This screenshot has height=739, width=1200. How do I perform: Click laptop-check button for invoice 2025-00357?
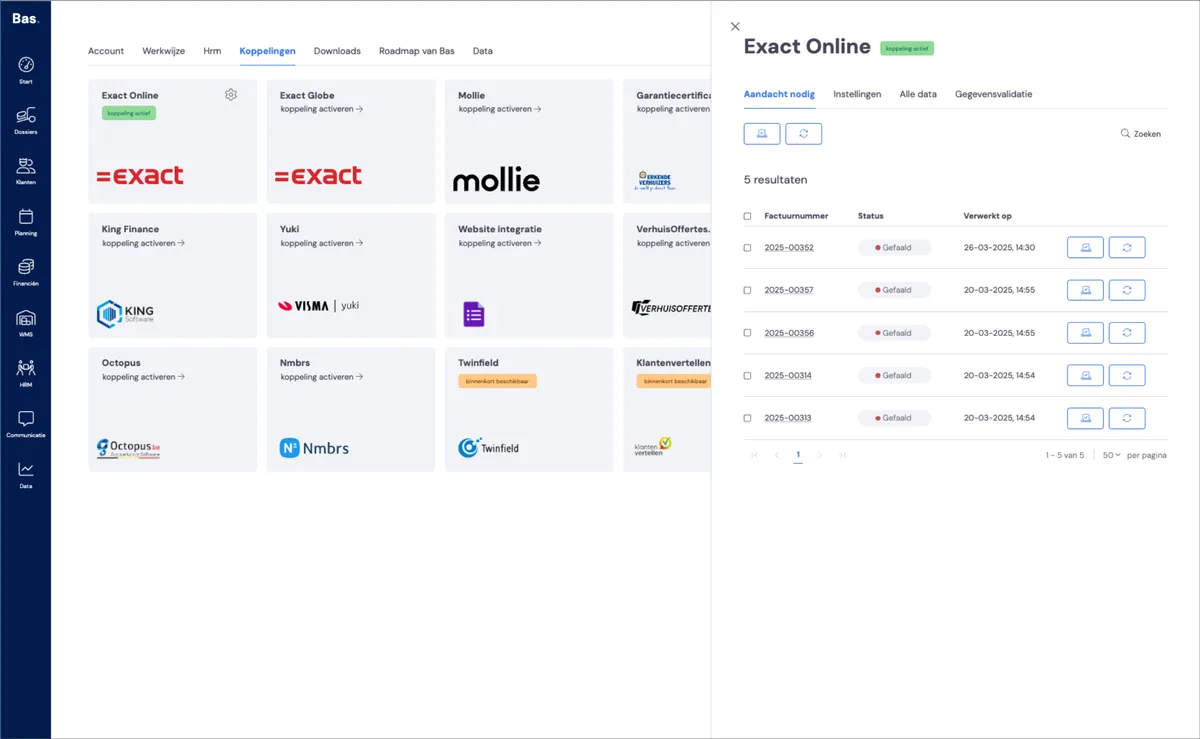(1085, 290)
